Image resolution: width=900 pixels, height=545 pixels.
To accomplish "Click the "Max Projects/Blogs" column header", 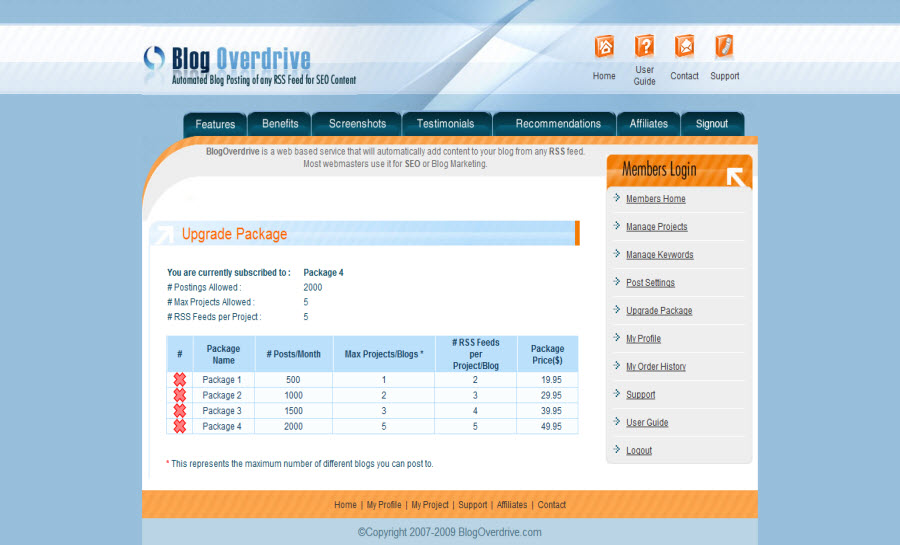I will click(383, 354).
